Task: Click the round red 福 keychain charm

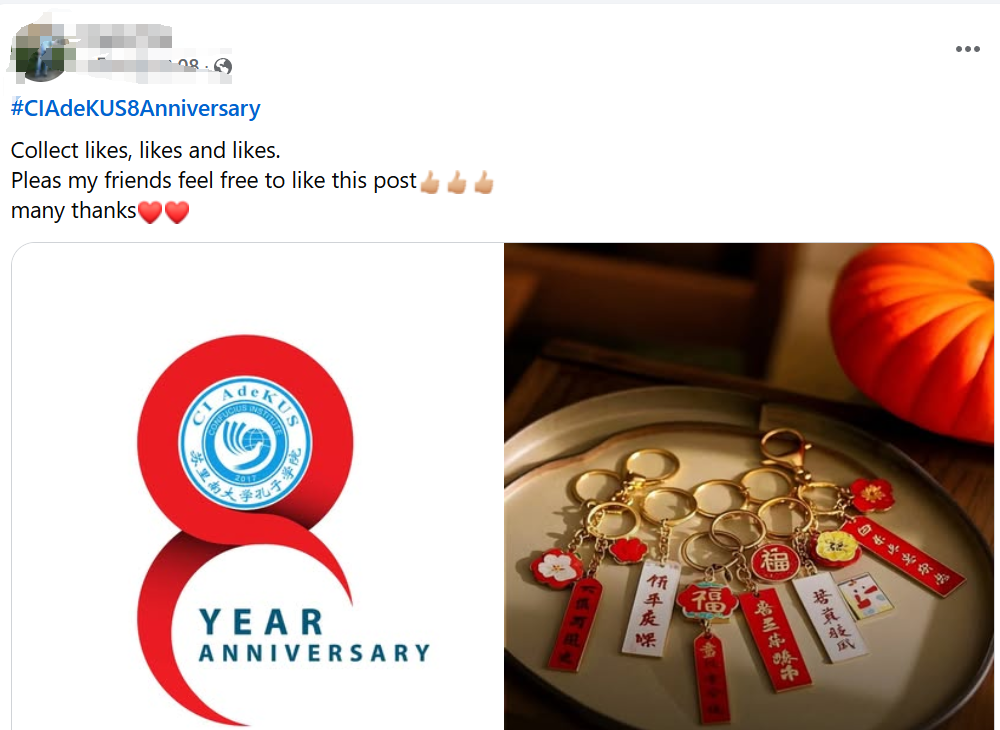Action: (x=774, y=563)
